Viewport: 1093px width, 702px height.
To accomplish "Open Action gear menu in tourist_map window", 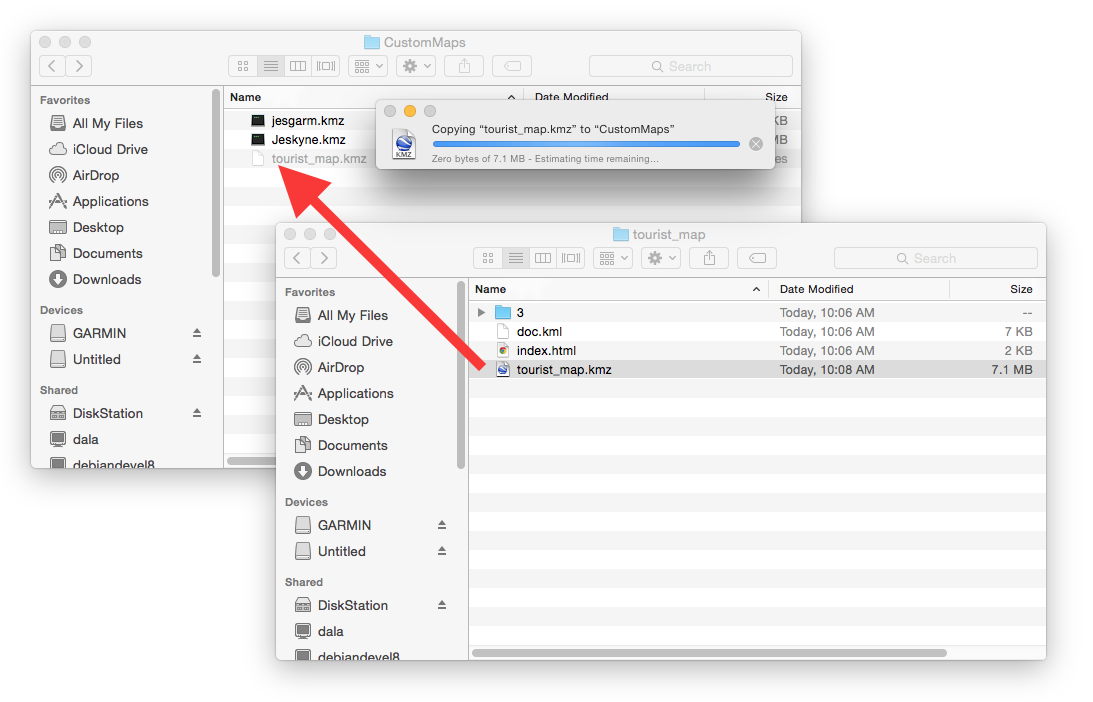I will click(x=661, y=258).
